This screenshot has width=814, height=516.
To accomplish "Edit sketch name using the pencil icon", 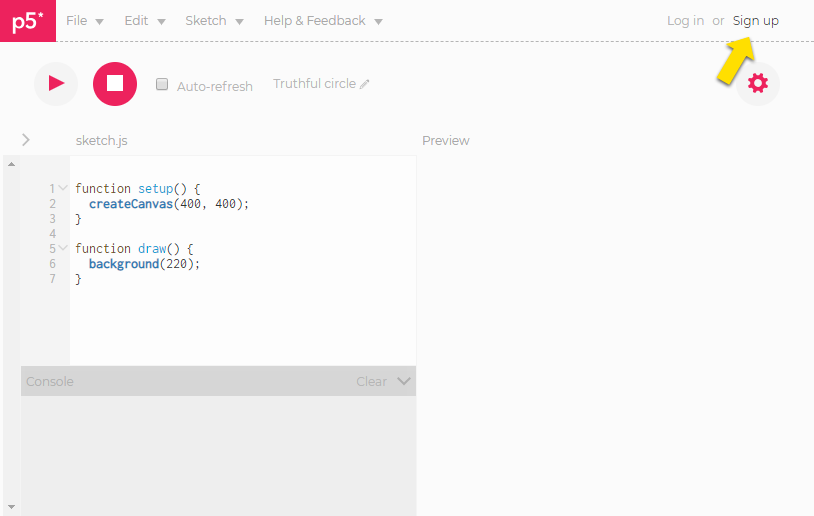I will (364, 84).
